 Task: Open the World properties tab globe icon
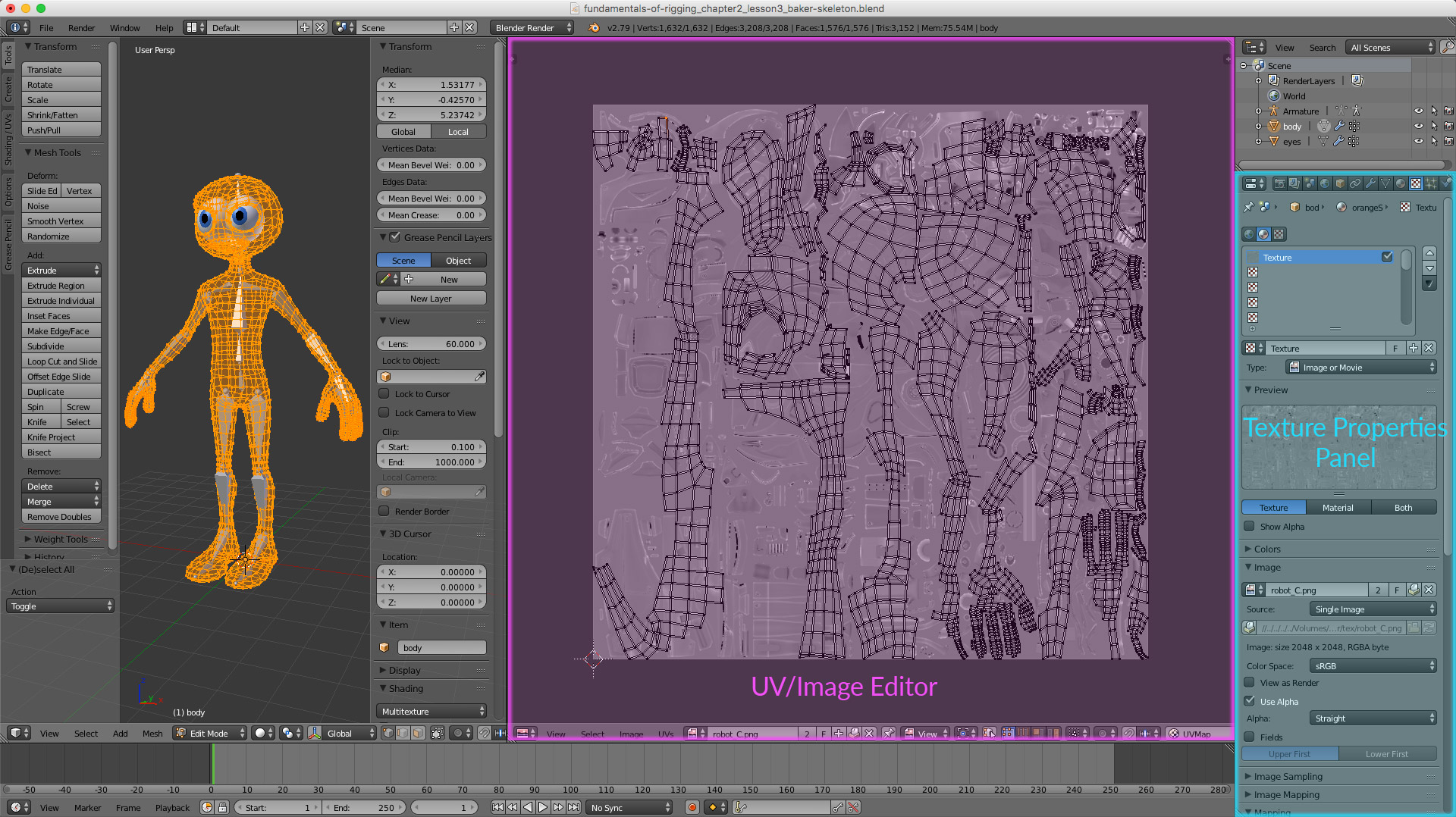[x=1325, y=183]
